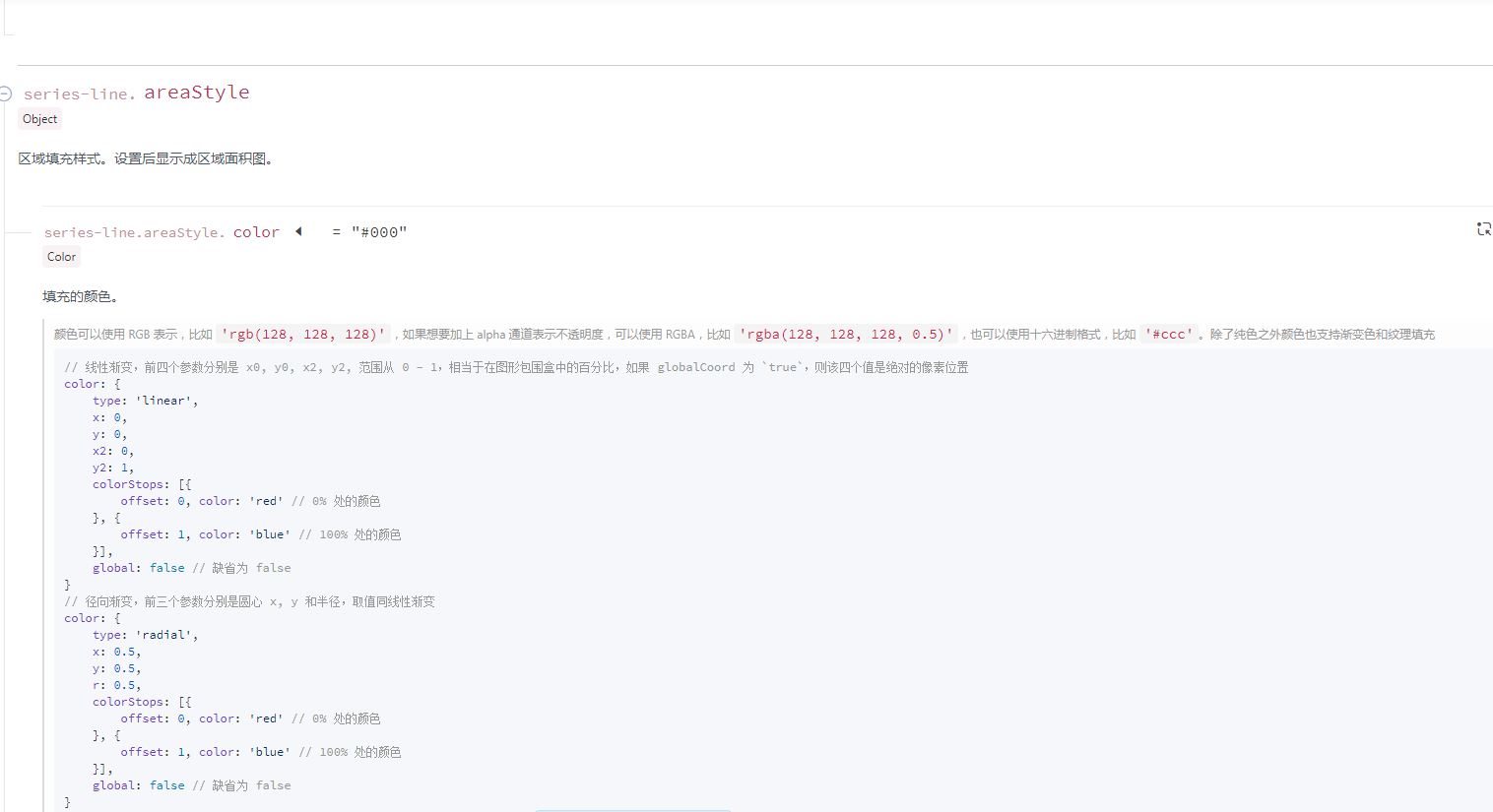Click the Color type tag under color property
Screen dimensions: 1493x812
coord(61,257)
